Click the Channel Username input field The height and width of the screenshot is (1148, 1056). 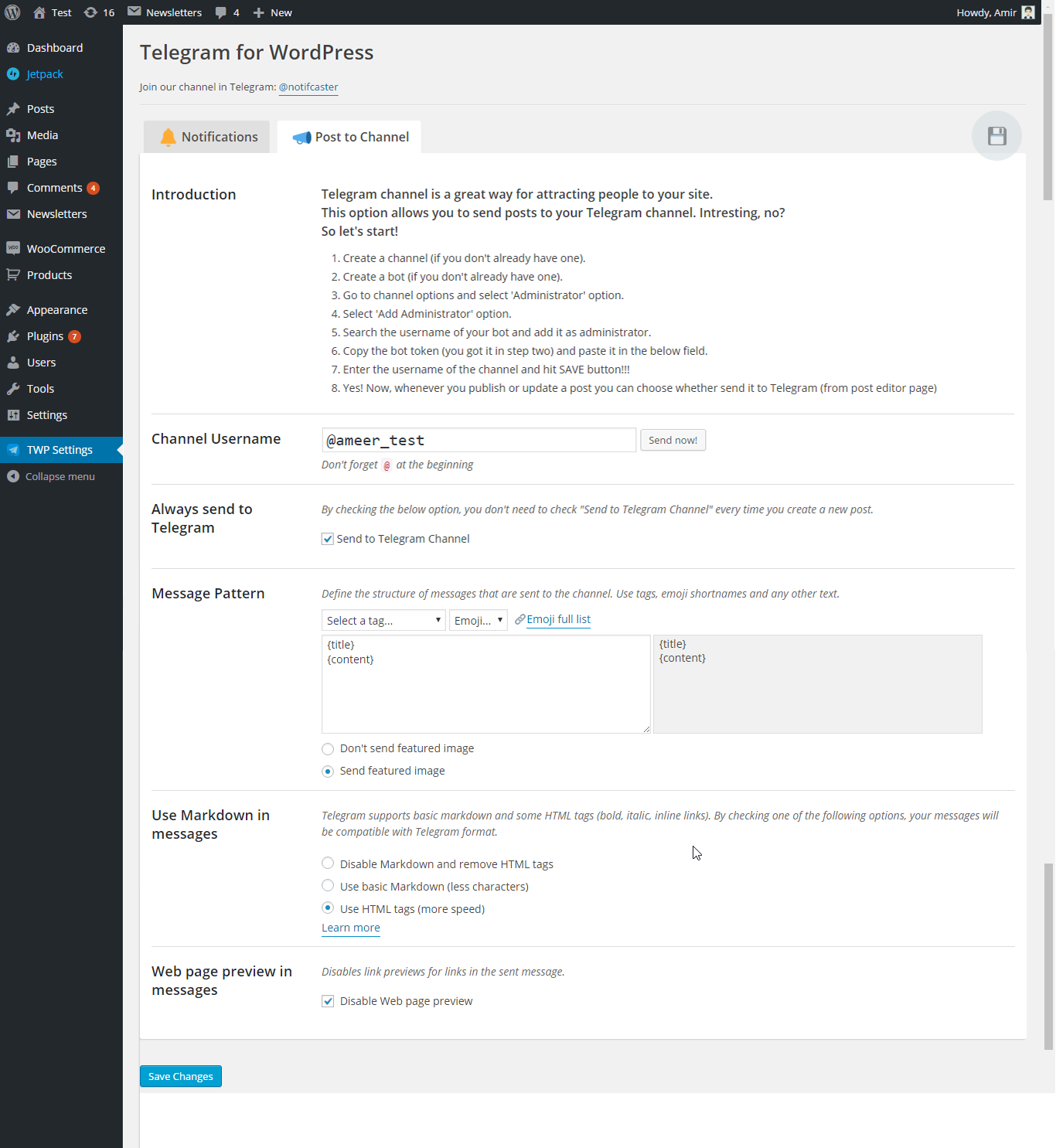click(479, 440)
